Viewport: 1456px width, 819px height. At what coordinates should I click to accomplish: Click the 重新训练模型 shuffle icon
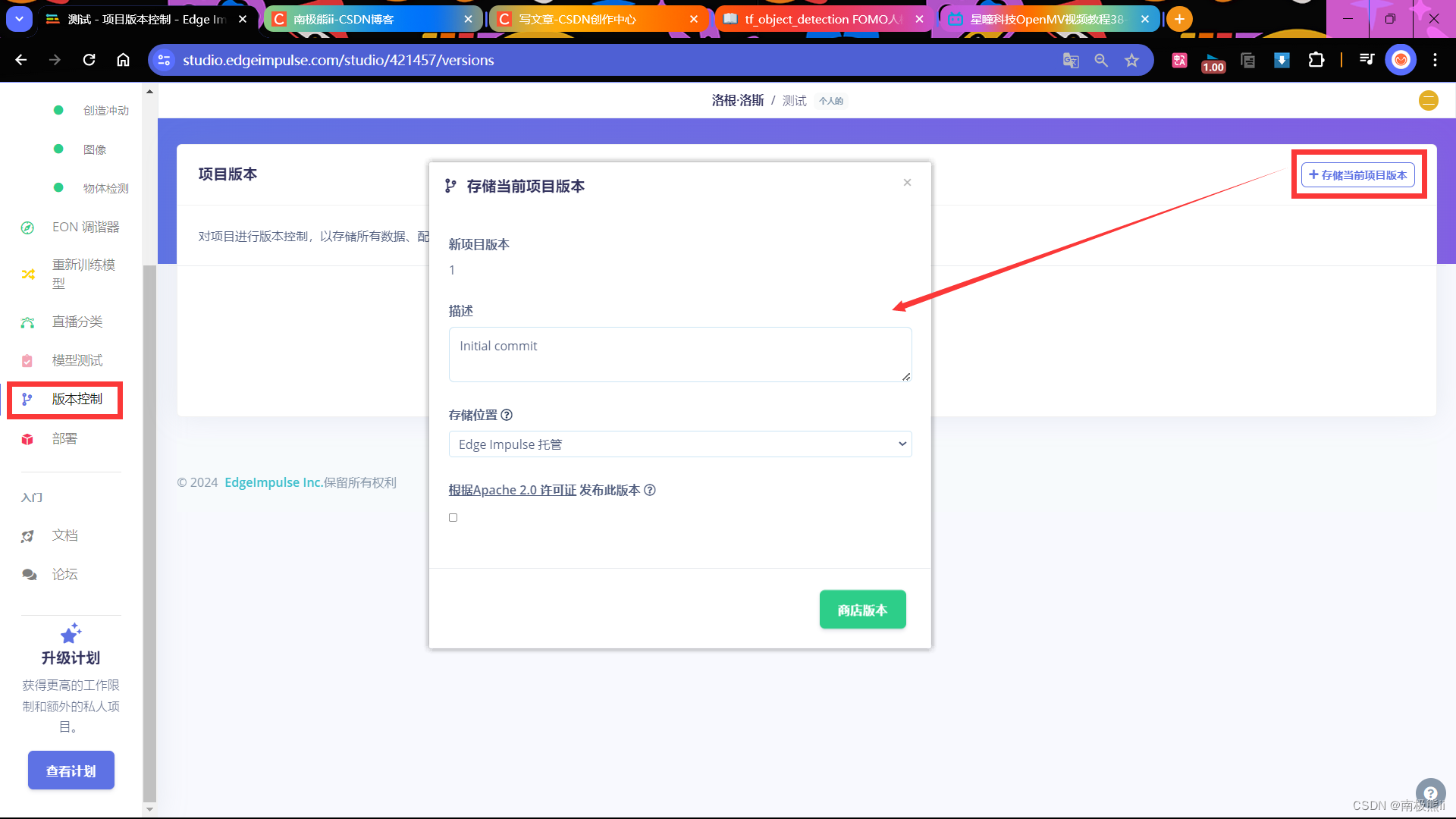pyautogui.click(x=28, y=274)
